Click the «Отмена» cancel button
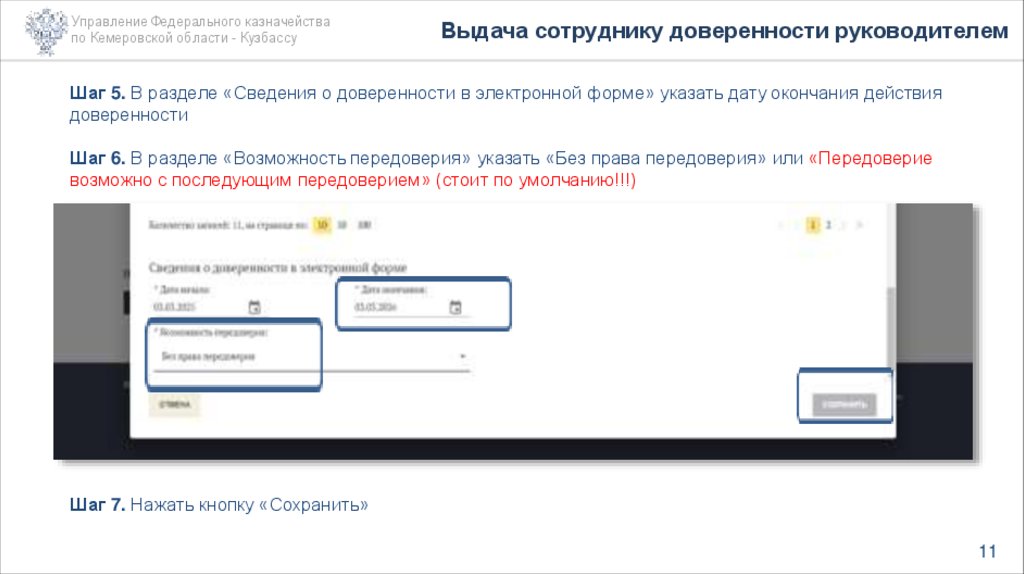 [x=174, y=405]
